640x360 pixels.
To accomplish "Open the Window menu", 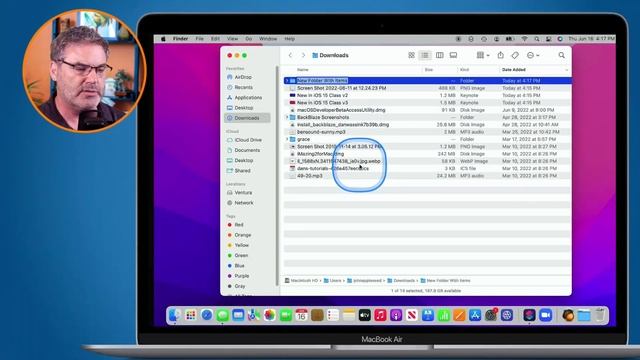I will 268,39.
